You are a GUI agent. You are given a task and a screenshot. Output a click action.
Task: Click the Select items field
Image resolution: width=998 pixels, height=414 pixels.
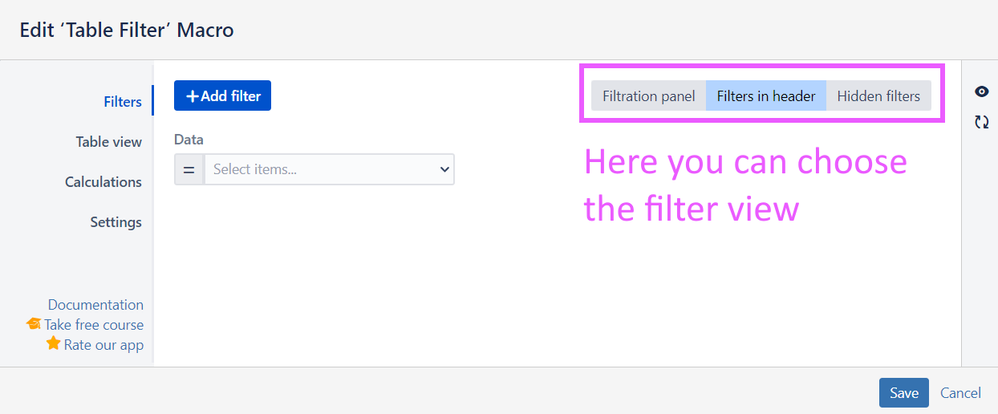pos(329,169)
